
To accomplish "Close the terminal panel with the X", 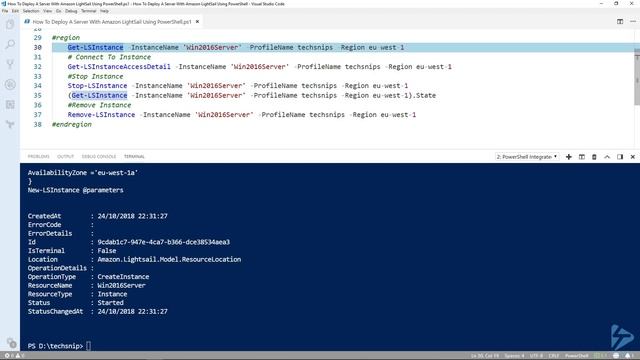I will pos(633,157).
